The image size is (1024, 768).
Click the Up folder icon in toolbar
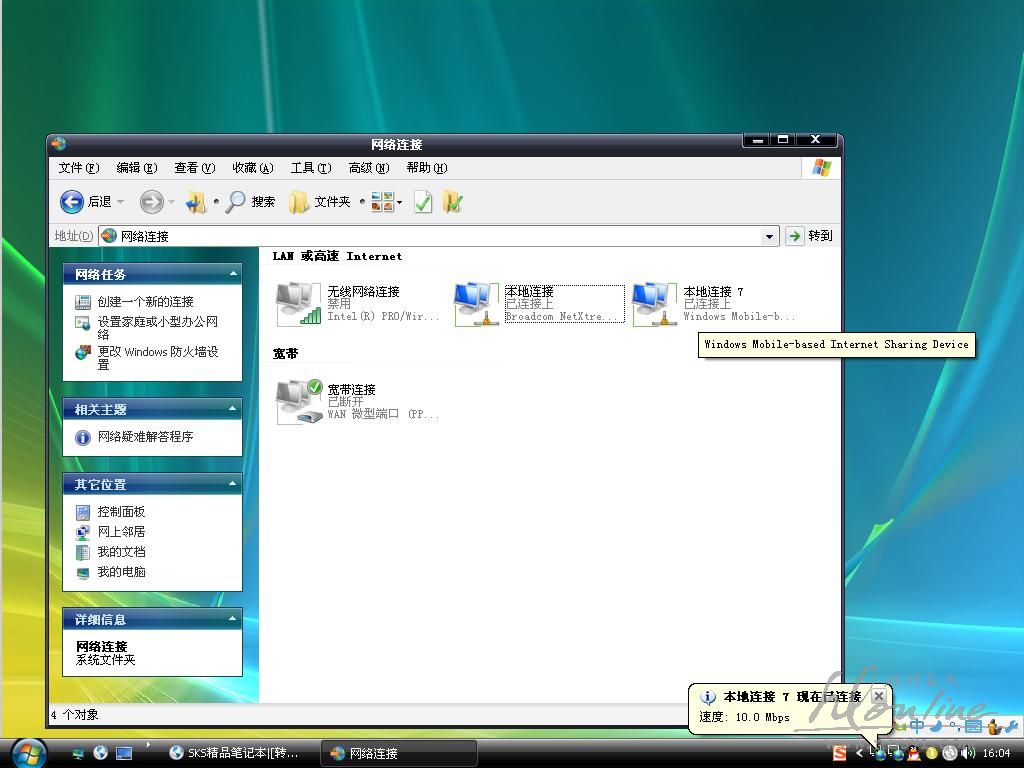pos(196,202)
